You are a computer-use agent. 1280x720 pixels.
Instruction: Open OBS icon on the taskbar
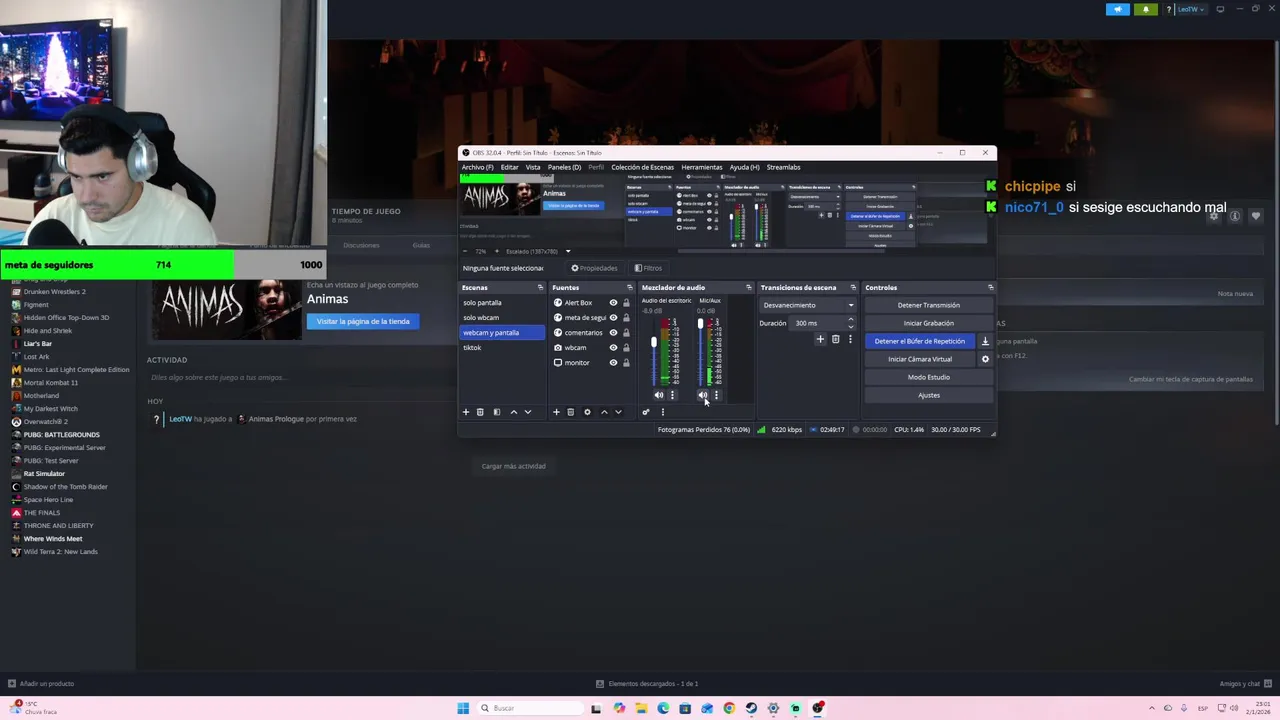pos(818,708)
